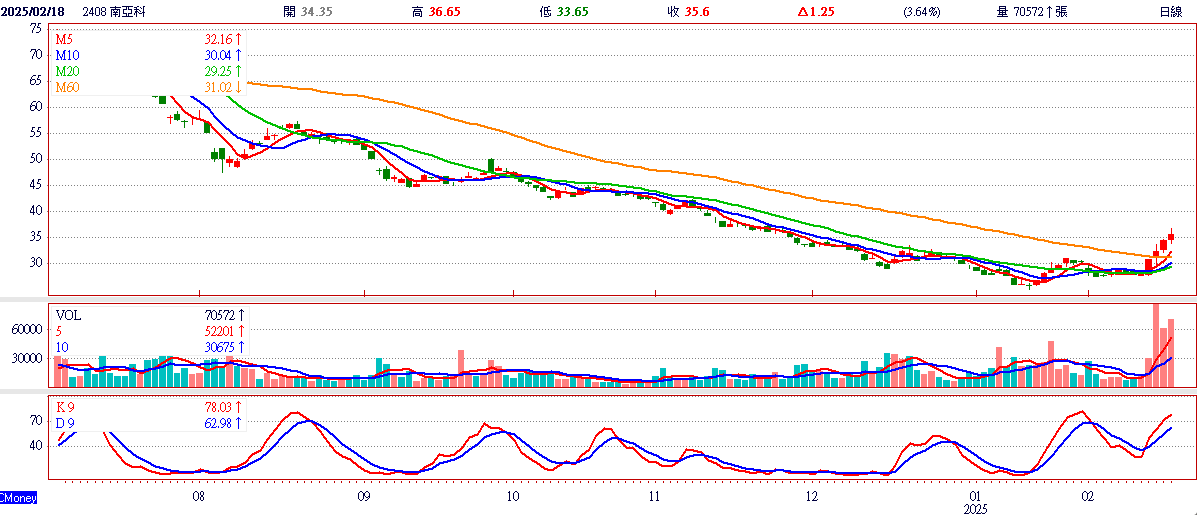Screen dimensions: 1197x515
Task: Click the VOL legend label
Action: click(67, 314)
